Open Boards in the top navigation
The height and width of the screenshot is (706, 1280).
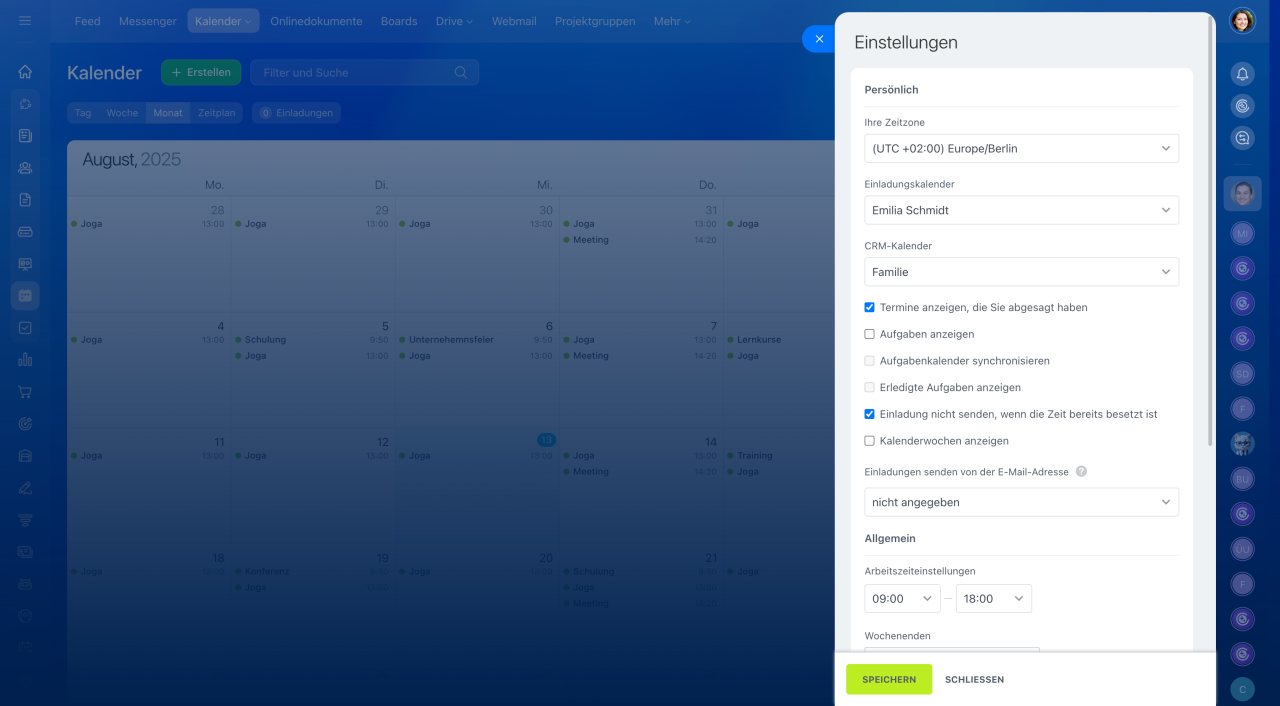(x=399, y=21)
